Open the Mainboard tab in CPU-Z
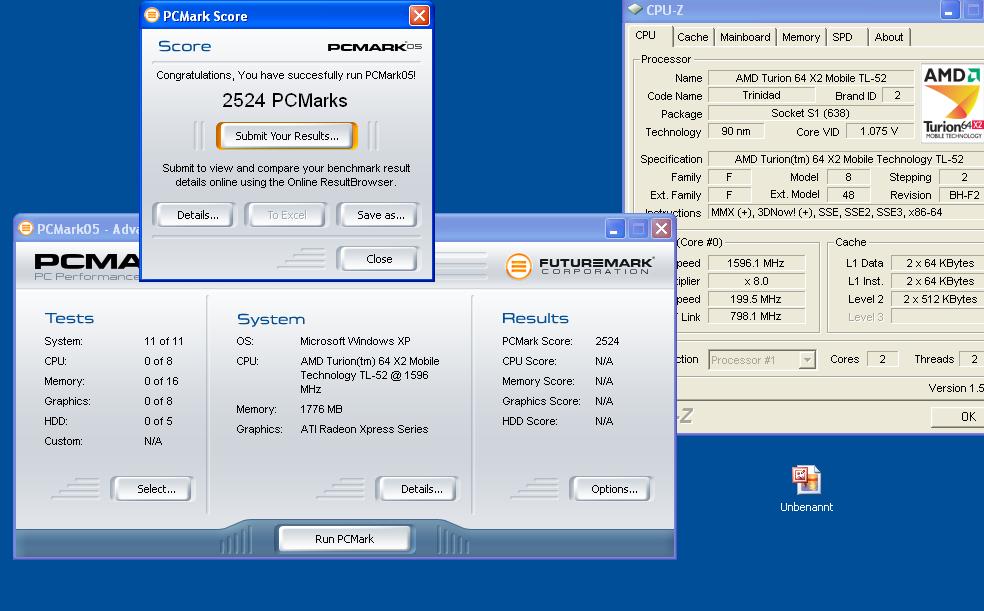 click(745, 37)
